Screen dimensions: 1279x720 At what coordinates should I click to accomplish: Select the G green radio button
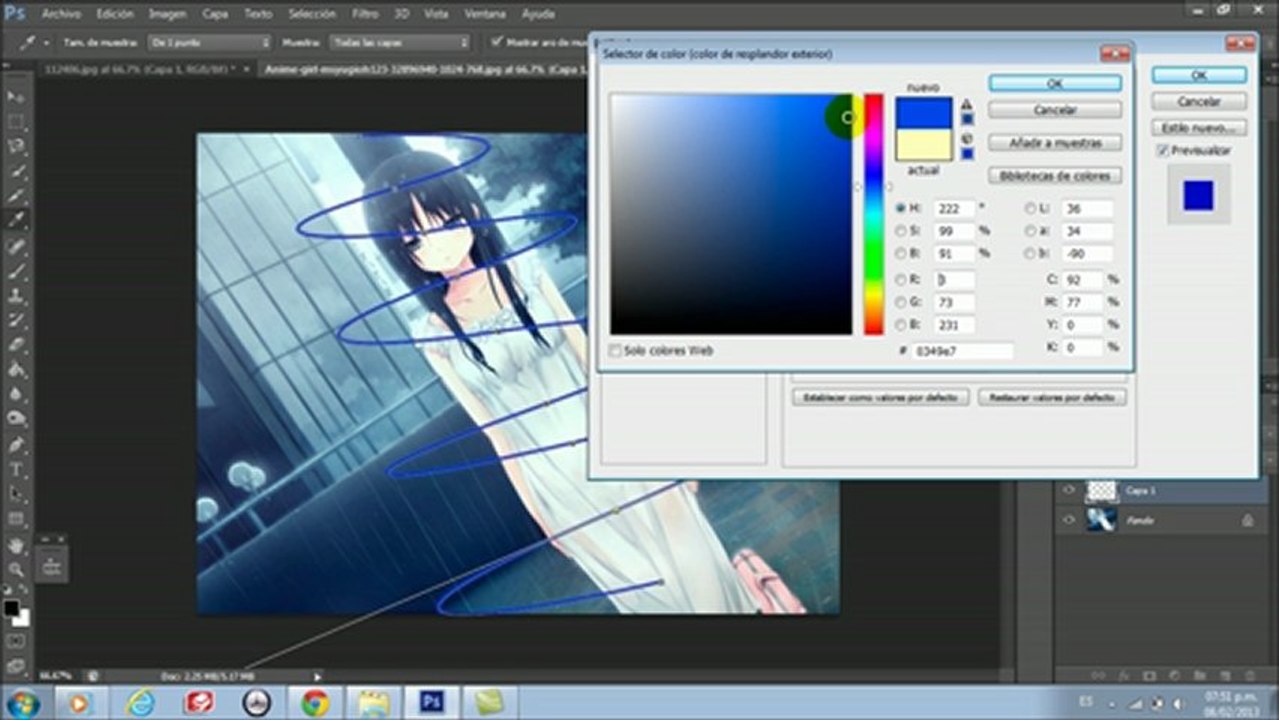tap(901, 302)
